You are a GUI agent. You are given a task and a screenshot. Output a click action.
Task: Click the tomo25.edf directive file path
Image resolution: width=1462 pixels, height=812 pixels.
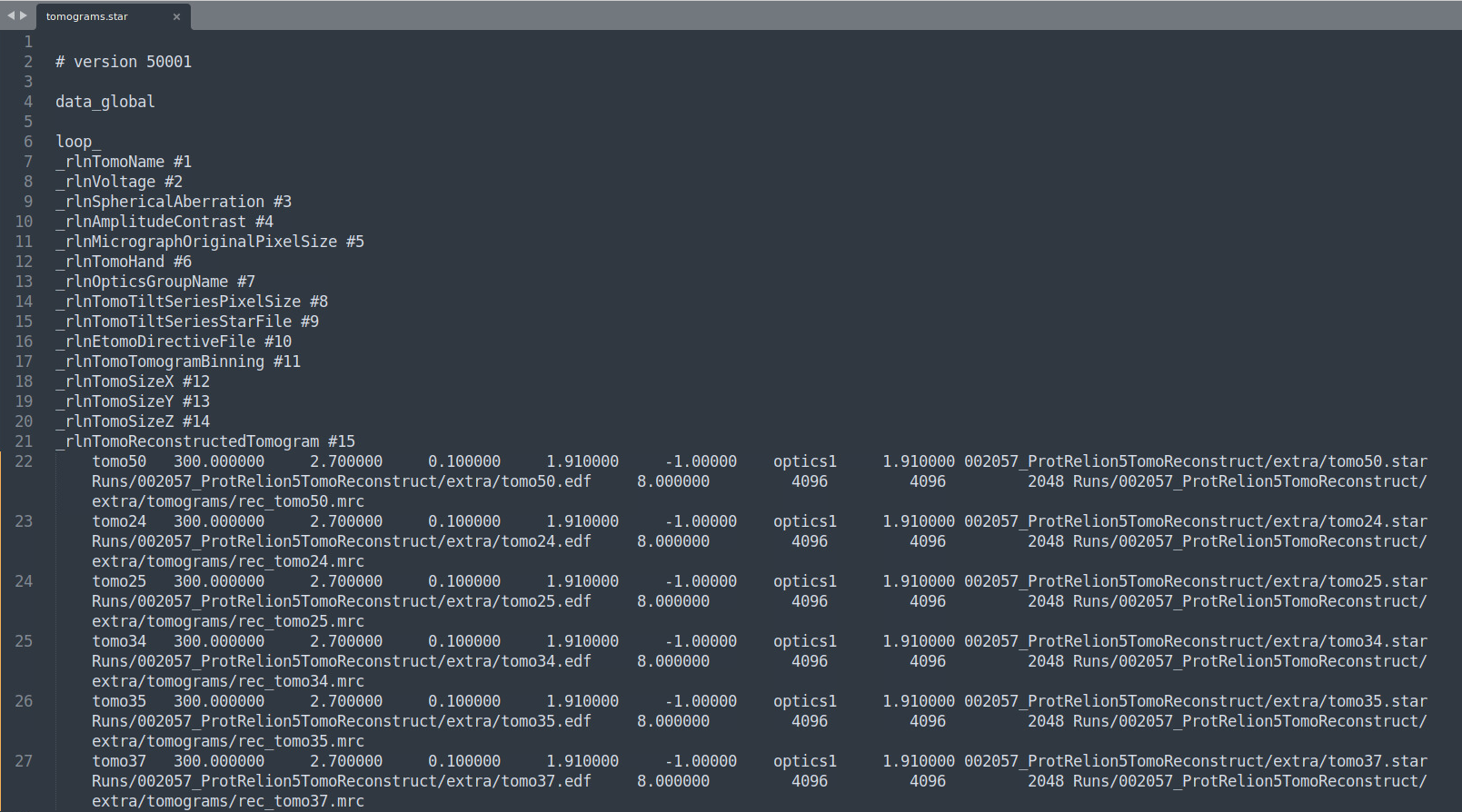tap(342, 601)
